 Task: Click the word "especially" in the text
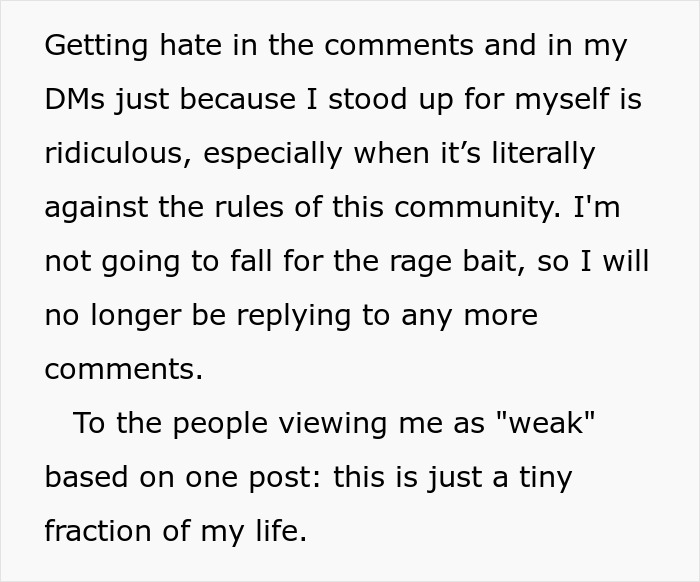pyautogui.click(x=272, y=154)
